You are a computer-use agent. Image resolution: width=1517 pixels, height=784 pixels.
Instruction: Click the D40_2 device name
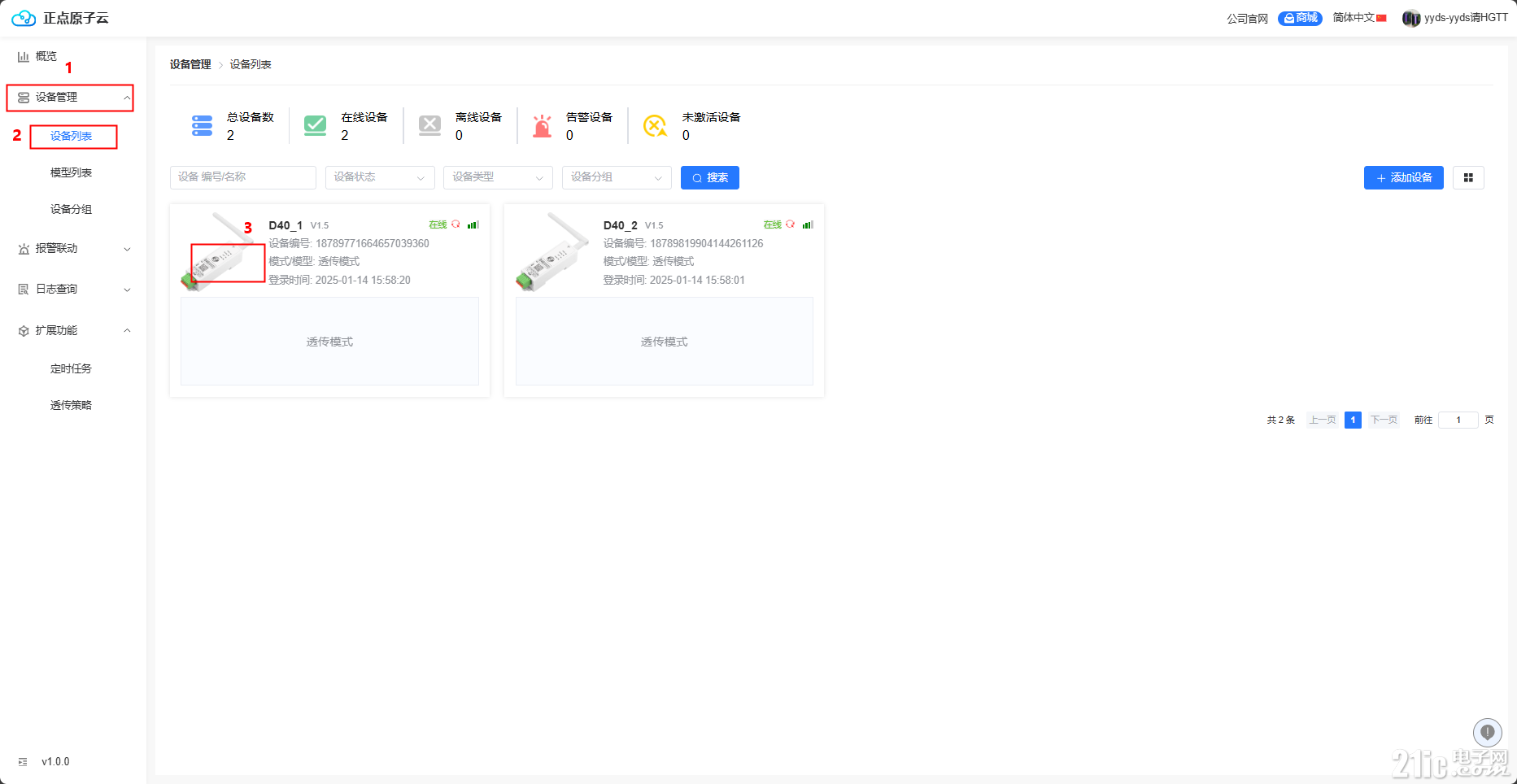(x=621, y=225)
